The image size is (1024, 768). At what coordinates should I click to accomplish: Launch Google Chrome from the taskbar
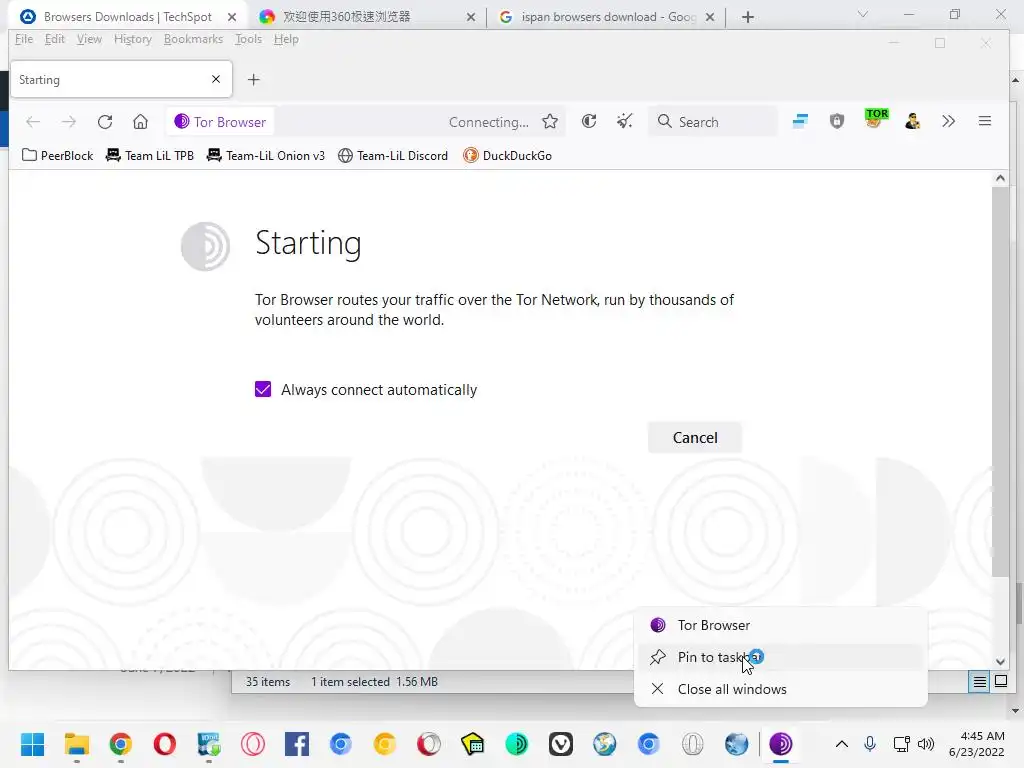click(121, 744)
